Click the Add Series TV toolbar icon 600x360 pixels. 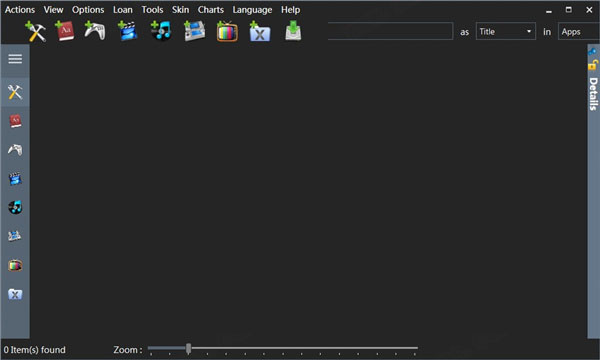(227, 31)
